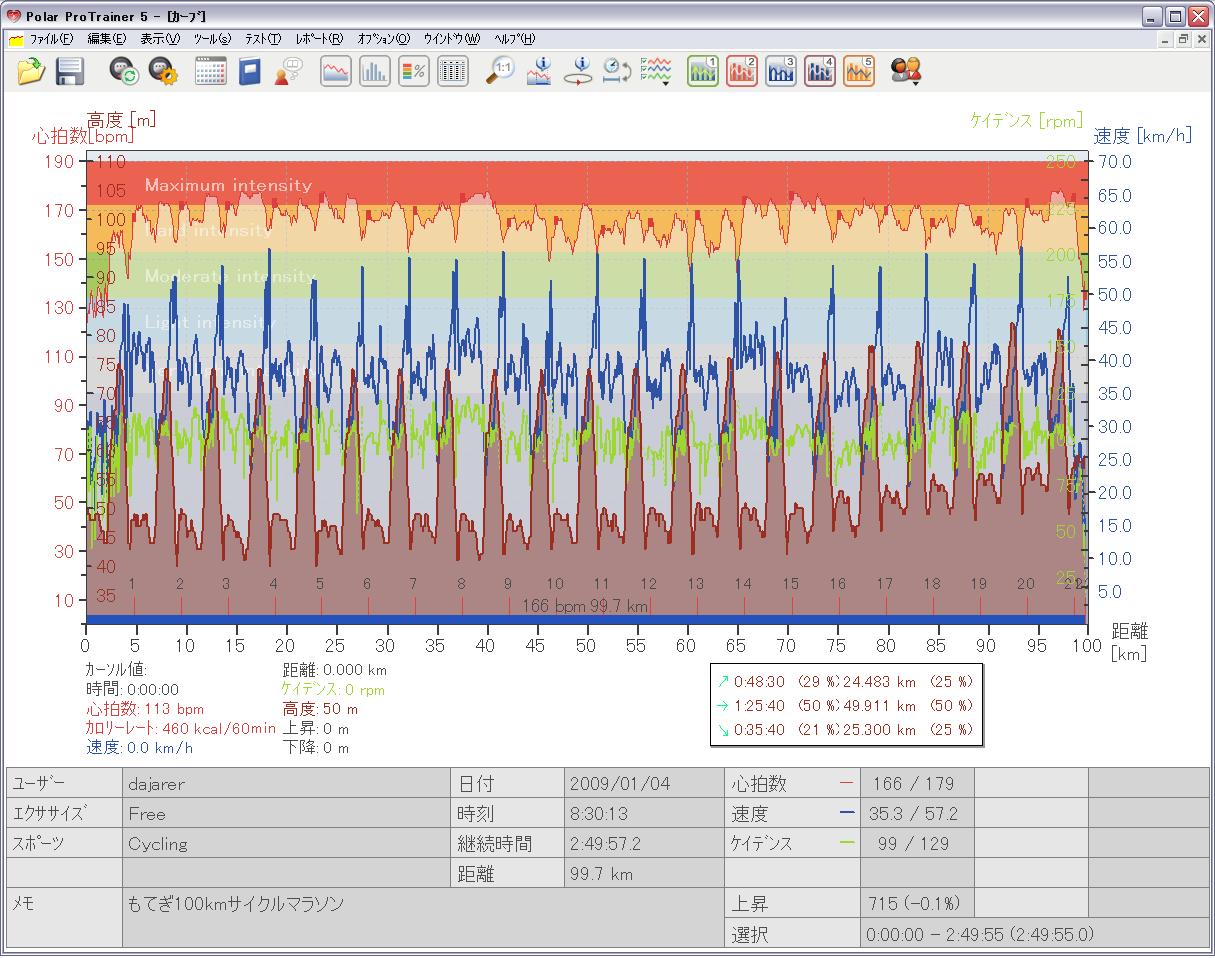Click lap 1 marker label in chart
This screenshot has height=958, width=1215.
(x=132, y=584)
